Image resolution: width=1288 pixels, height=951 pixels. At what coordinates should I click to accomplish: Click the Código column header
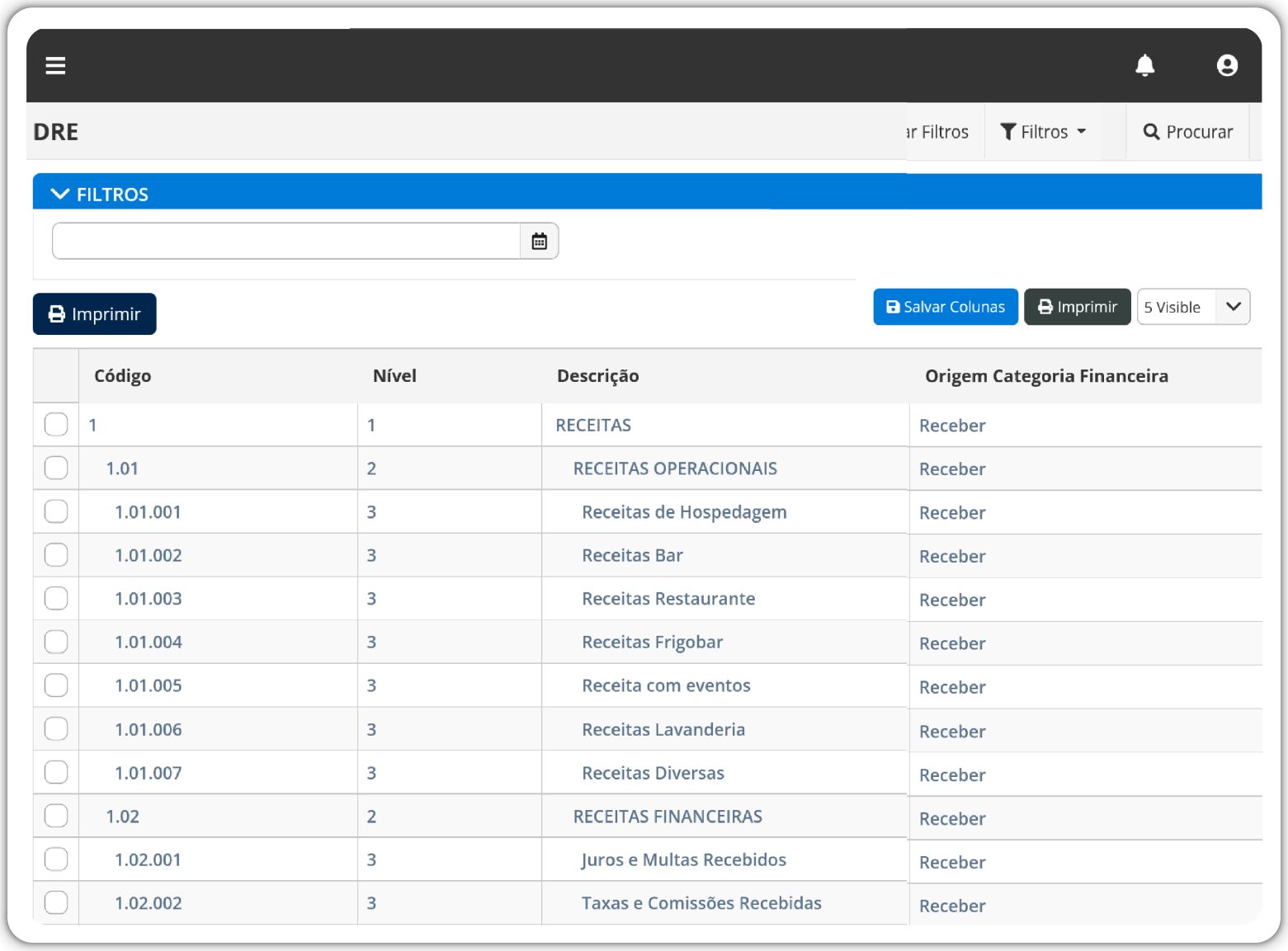tap(123, 376)
